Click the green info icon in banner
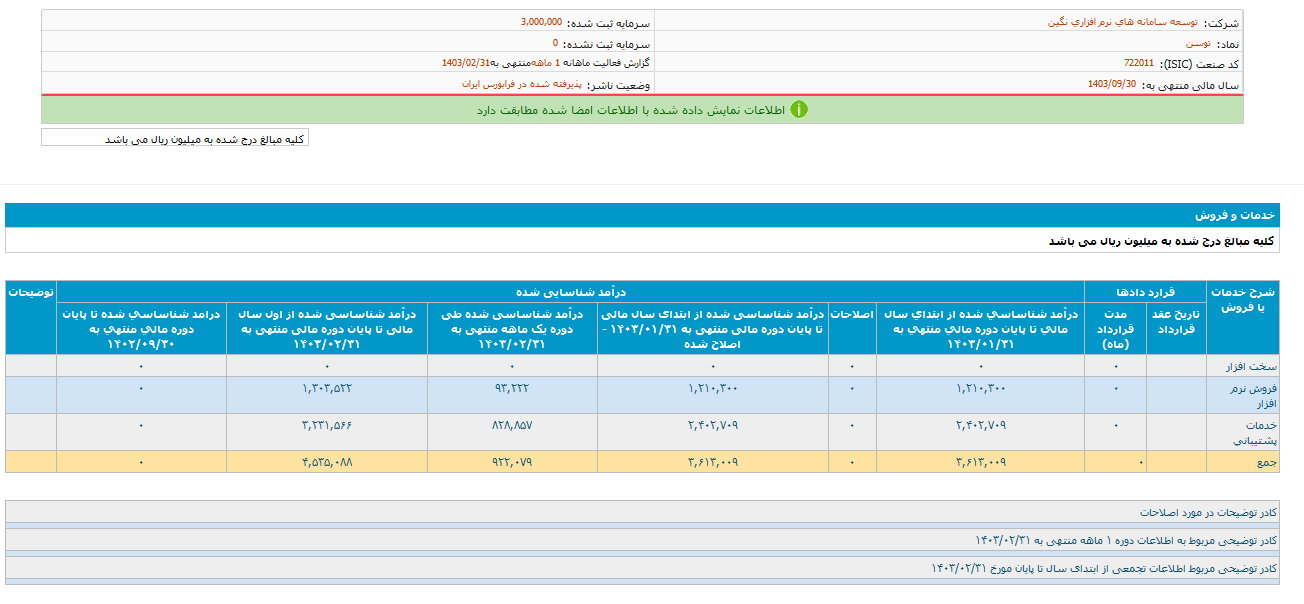This screenshot has height=604, width=1304. pos(798,110)
